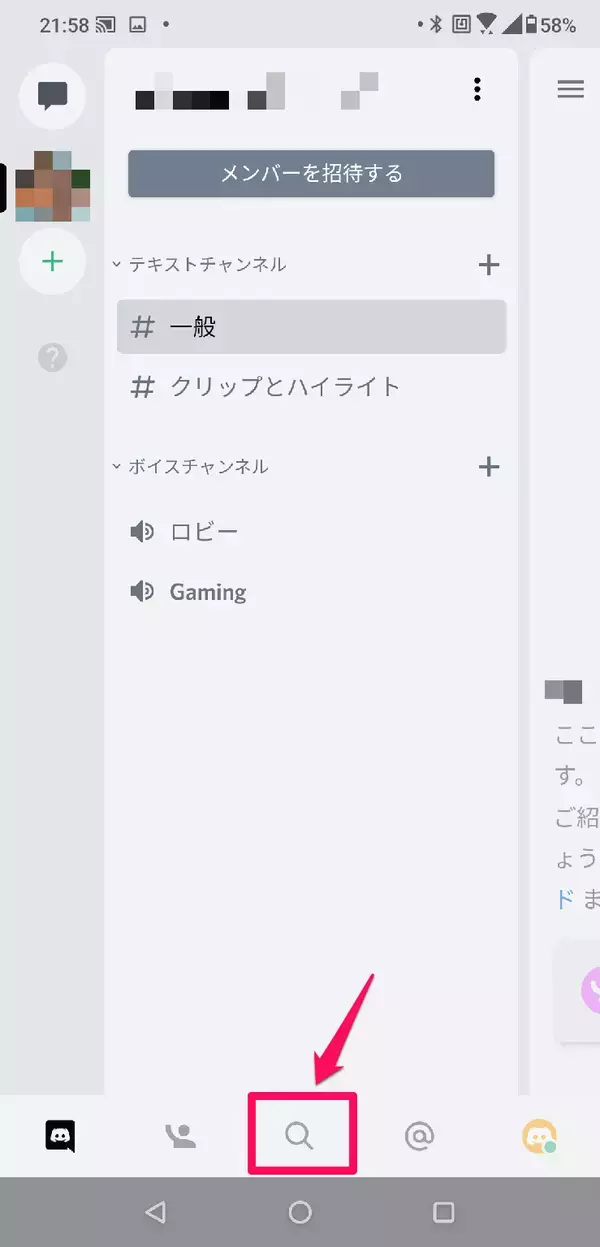
Task: Open the search tab
Action: [x=300, y=1134]
